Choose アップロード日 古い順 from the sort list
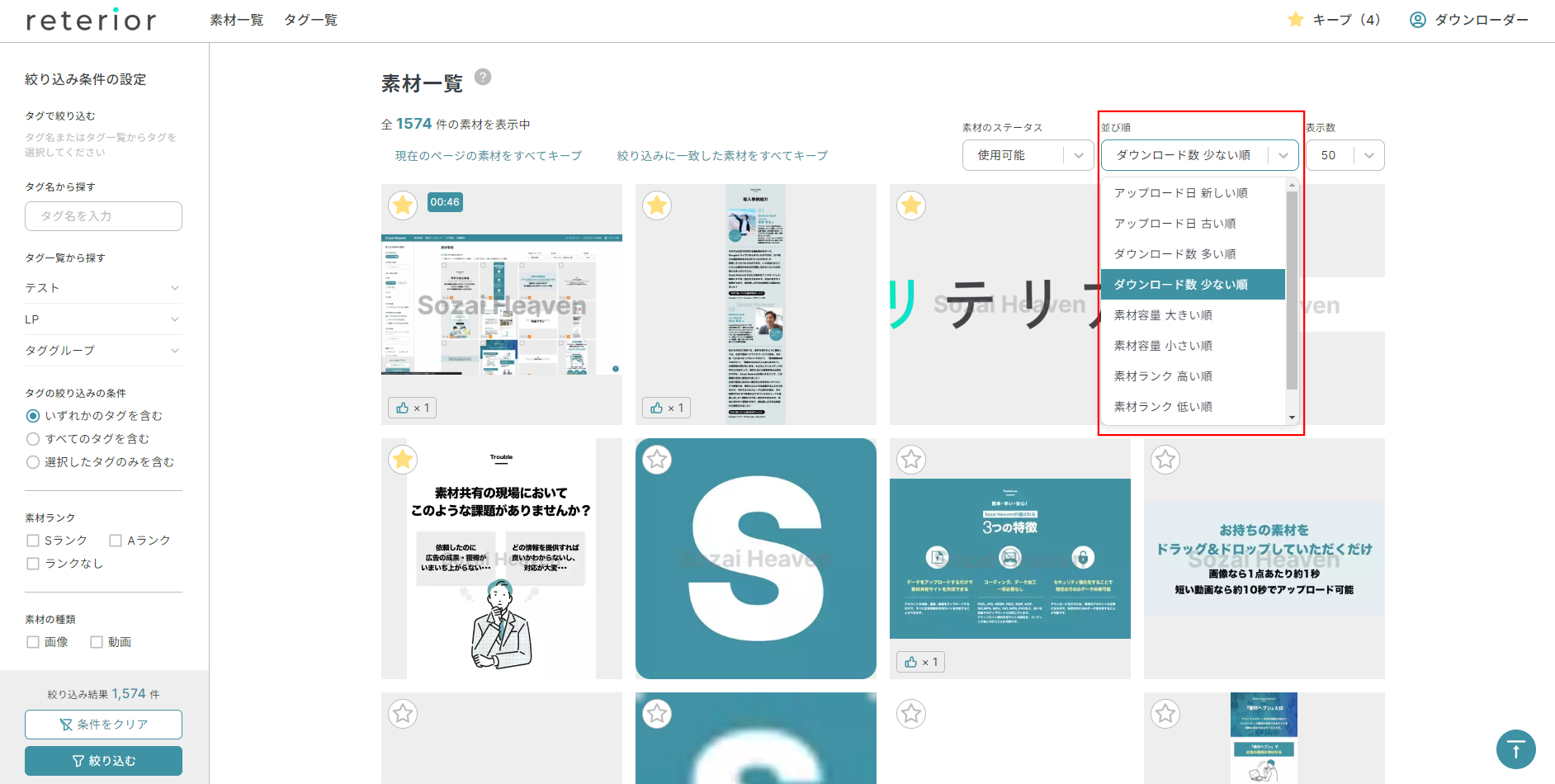The image size is (1555, 784). click(x=1193, y=224)
